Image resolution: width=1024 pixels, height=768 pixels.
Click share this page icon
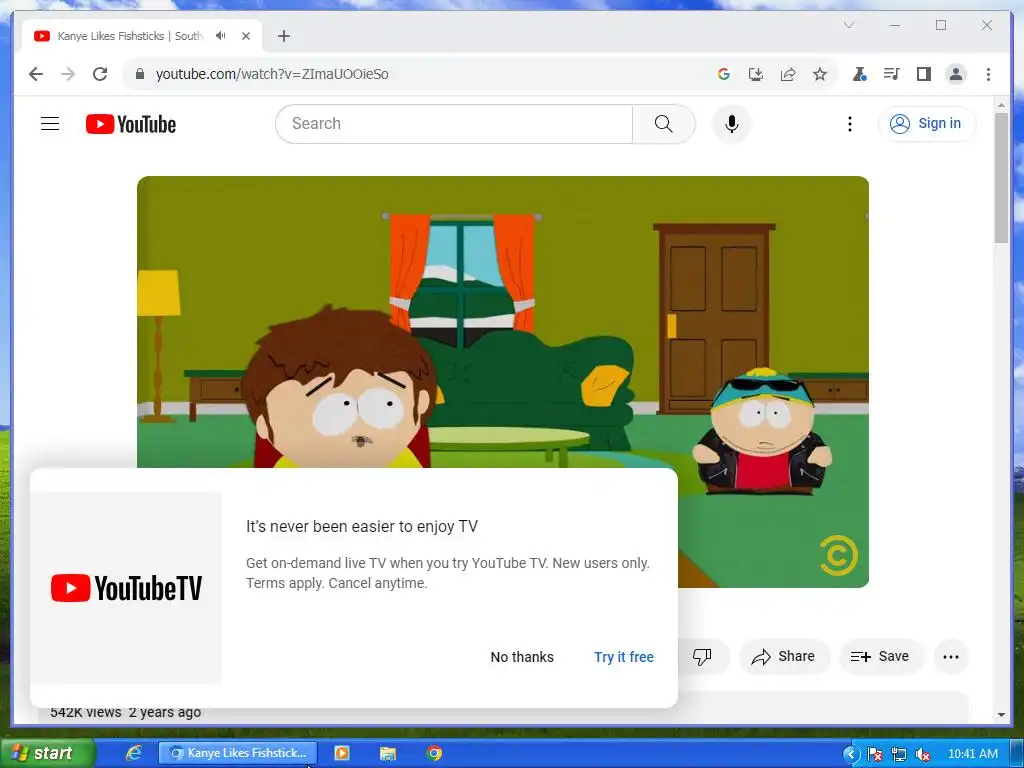(x=788, y=74)
